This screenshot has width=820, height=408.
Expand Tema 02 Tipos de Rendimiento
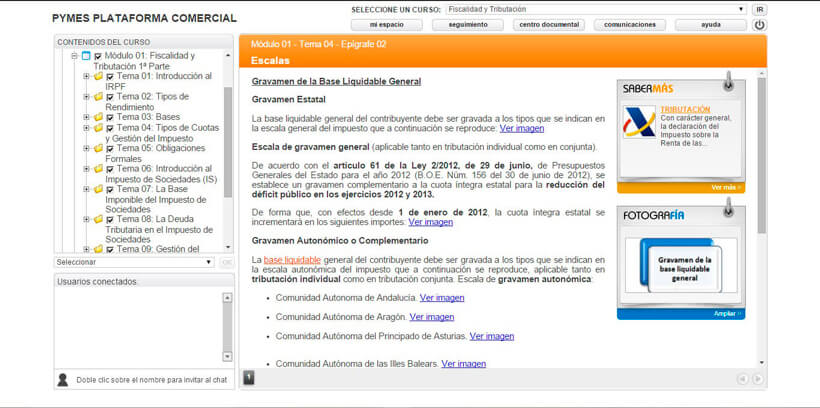[86, 97]
